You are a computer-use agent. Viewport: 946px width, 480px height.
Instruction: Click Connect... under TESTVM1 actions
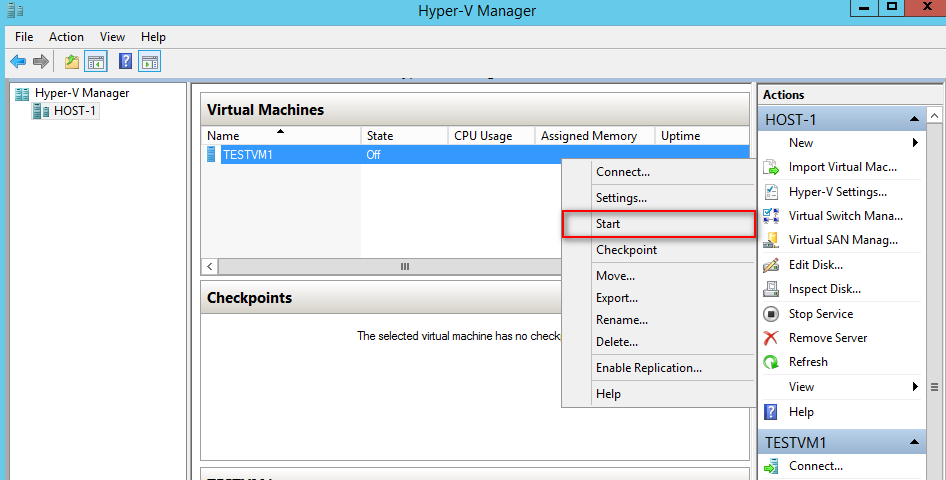point(816,466)
